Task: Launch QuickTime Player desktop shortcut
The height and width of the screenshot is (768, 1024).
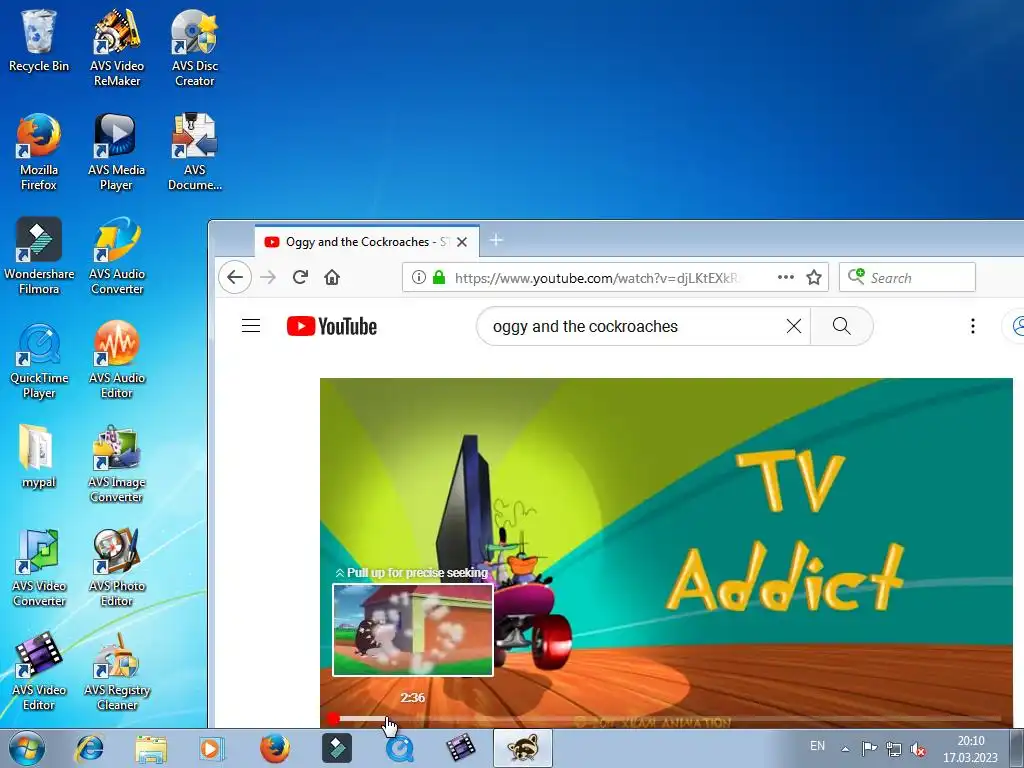Action: click(39, 360)
